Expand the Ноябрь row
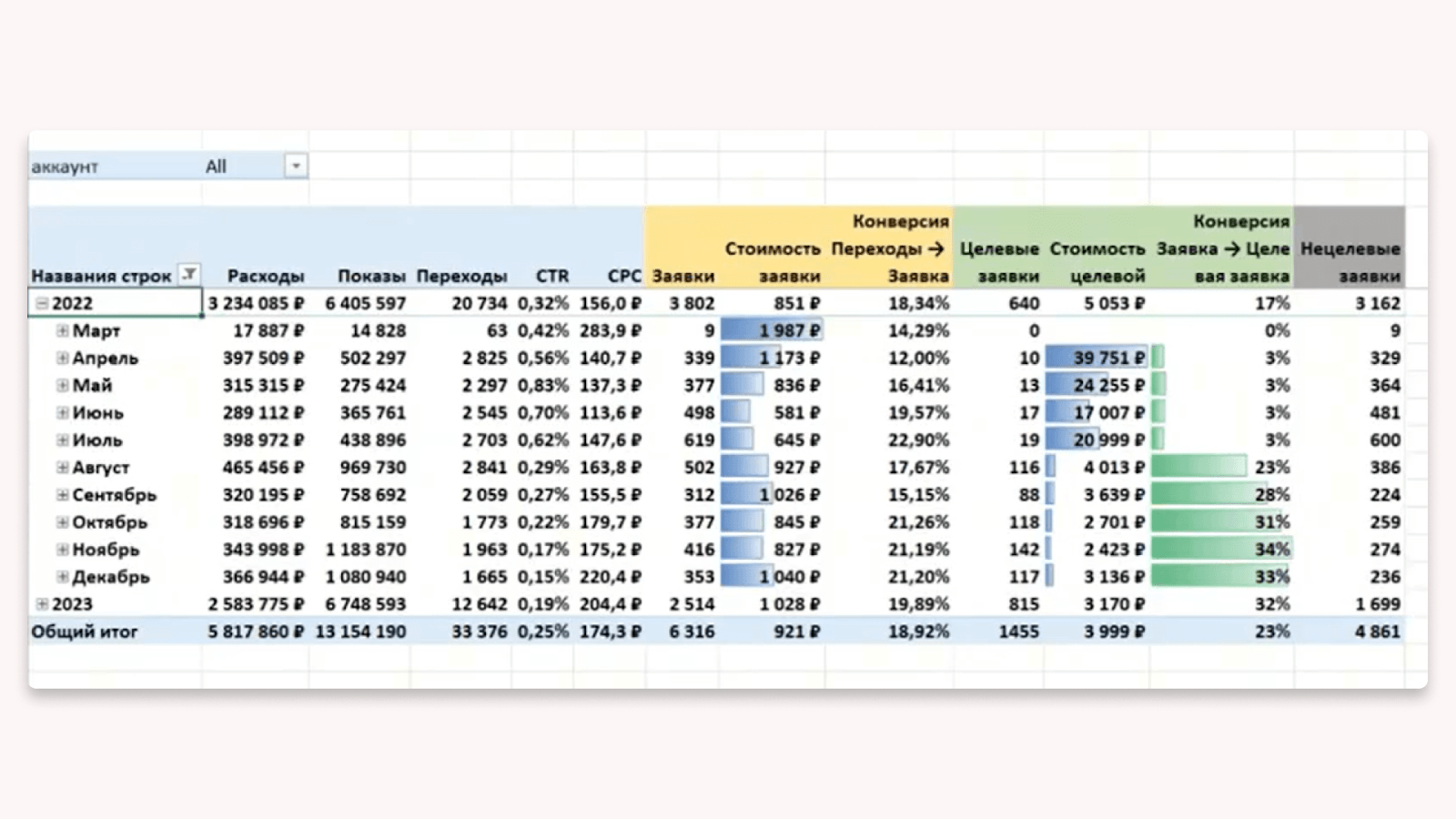The width and height of the screenshot is (1456, 819). [x=62, y=549]
